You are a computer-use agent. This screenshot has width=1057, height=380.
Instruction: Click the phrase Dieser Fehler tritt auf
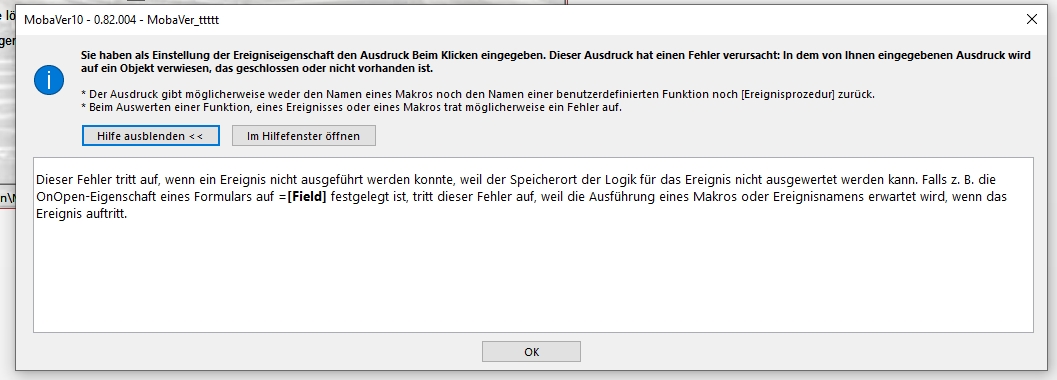[92, 181]
